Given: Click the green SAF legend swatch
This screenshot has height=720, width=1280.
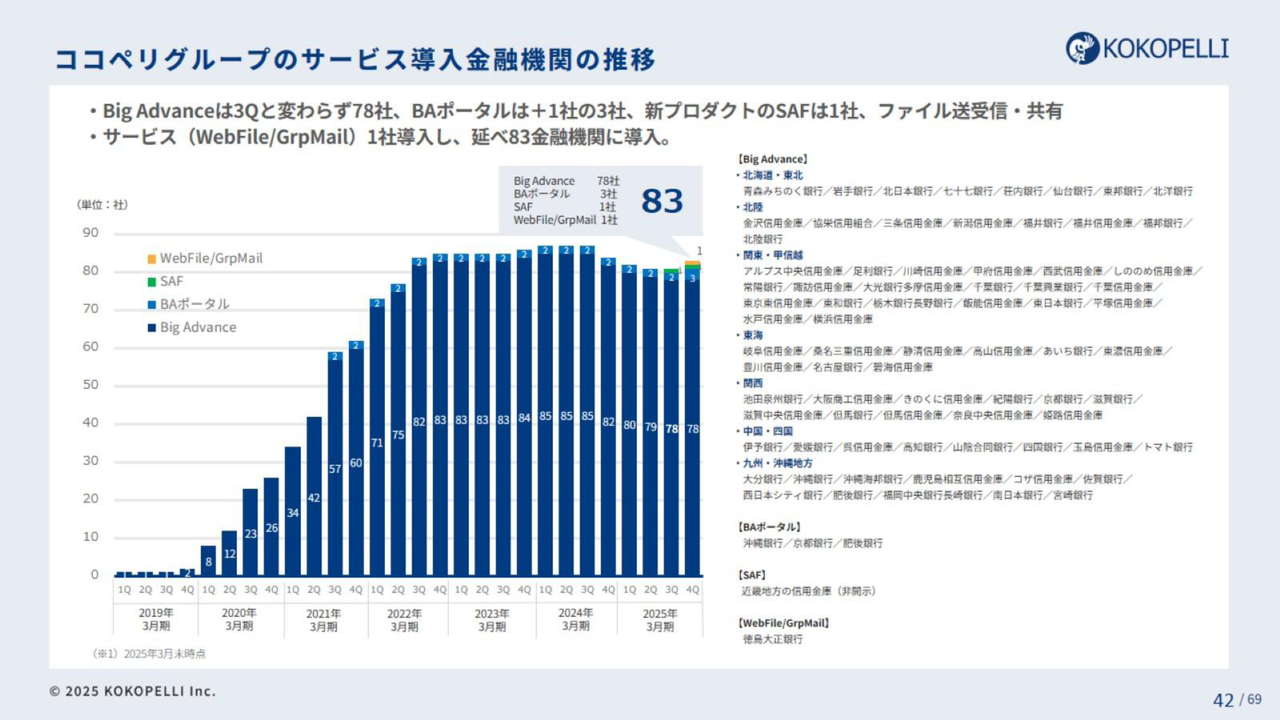Looking at the screenshot, I should [x=150, y=281].
